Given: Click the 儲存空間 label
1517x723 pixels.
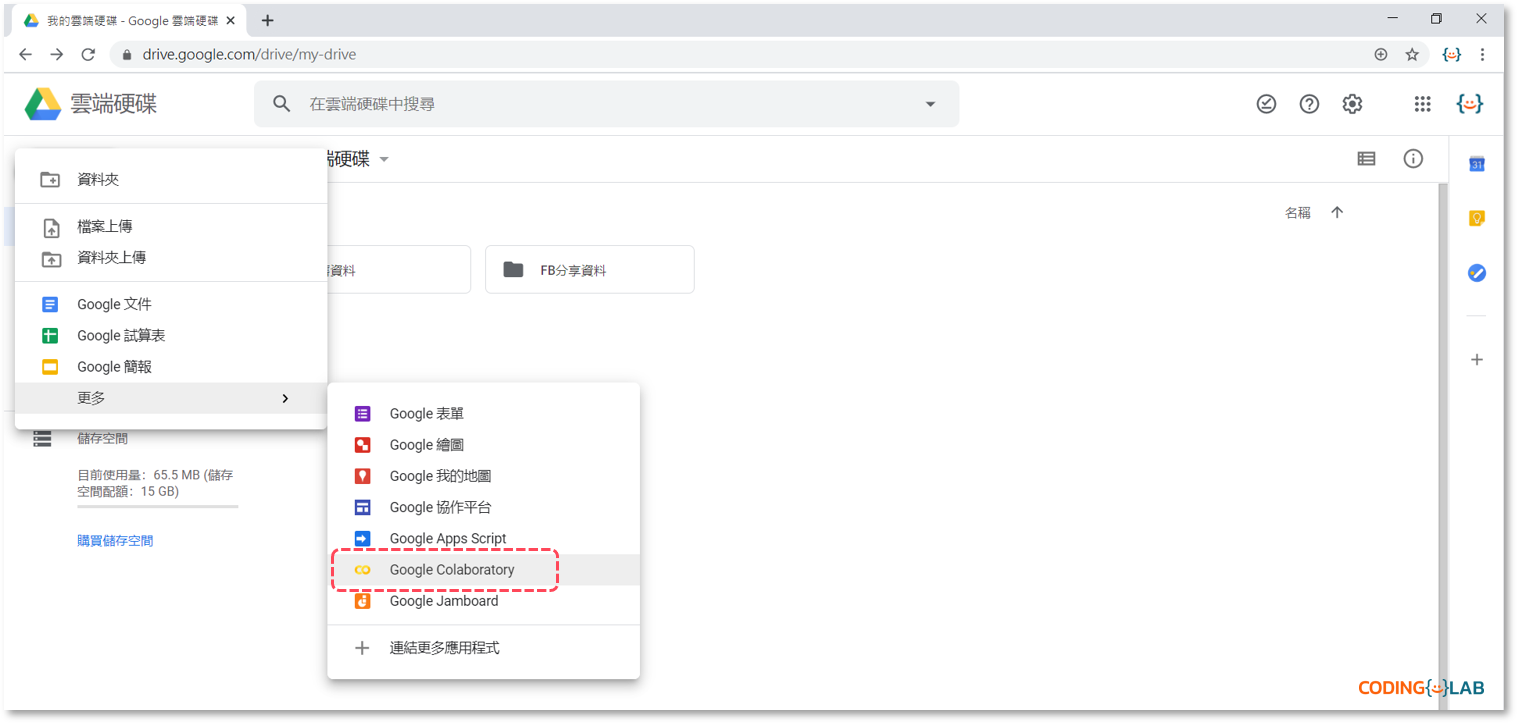Looking at the screenshot, I should (x=103, y=439).
